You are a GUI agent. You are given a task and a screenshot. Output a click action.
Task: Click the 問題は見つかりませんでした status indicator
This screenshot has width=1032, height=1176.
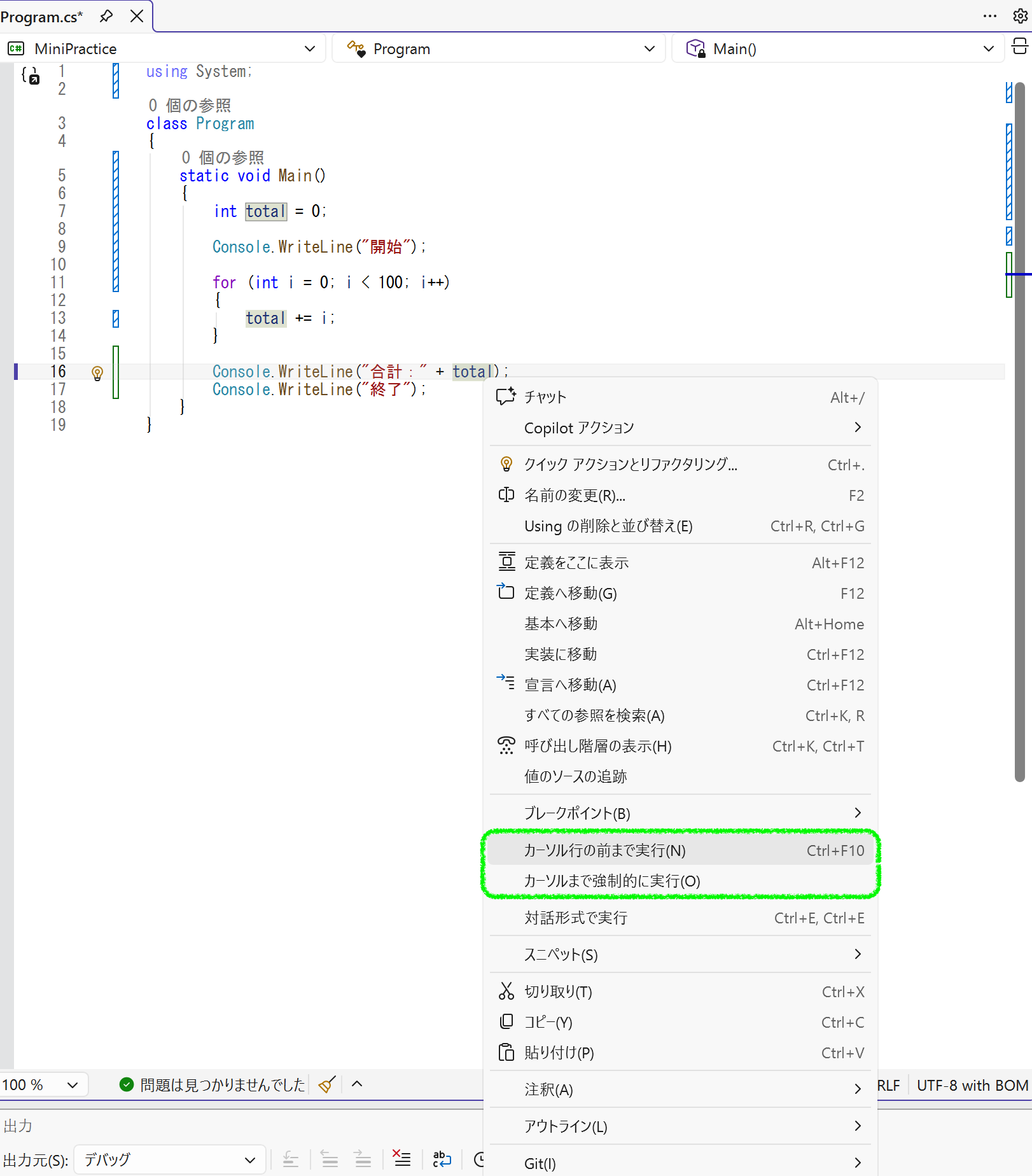pyautogui.click(x=213, y=1085)
